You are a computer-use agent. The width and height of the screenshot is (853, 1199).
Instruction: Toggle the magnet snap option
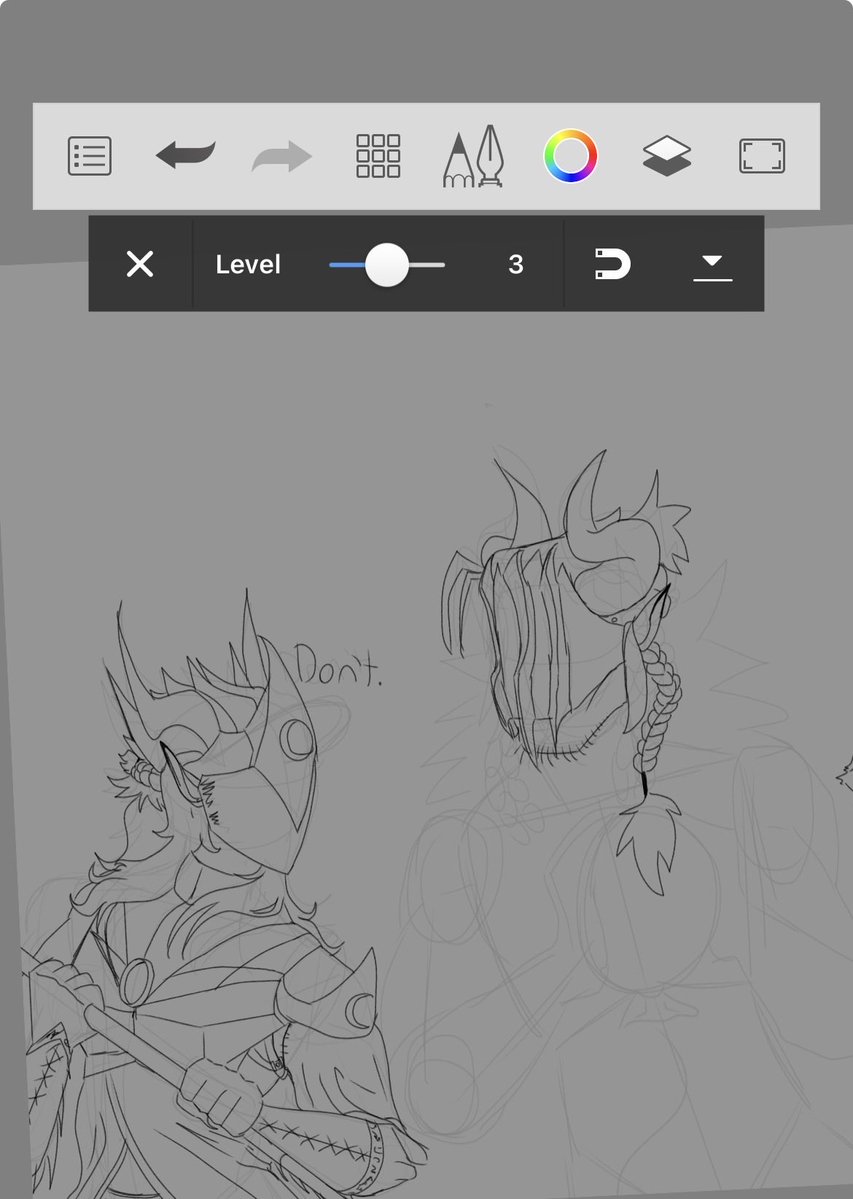613,264
